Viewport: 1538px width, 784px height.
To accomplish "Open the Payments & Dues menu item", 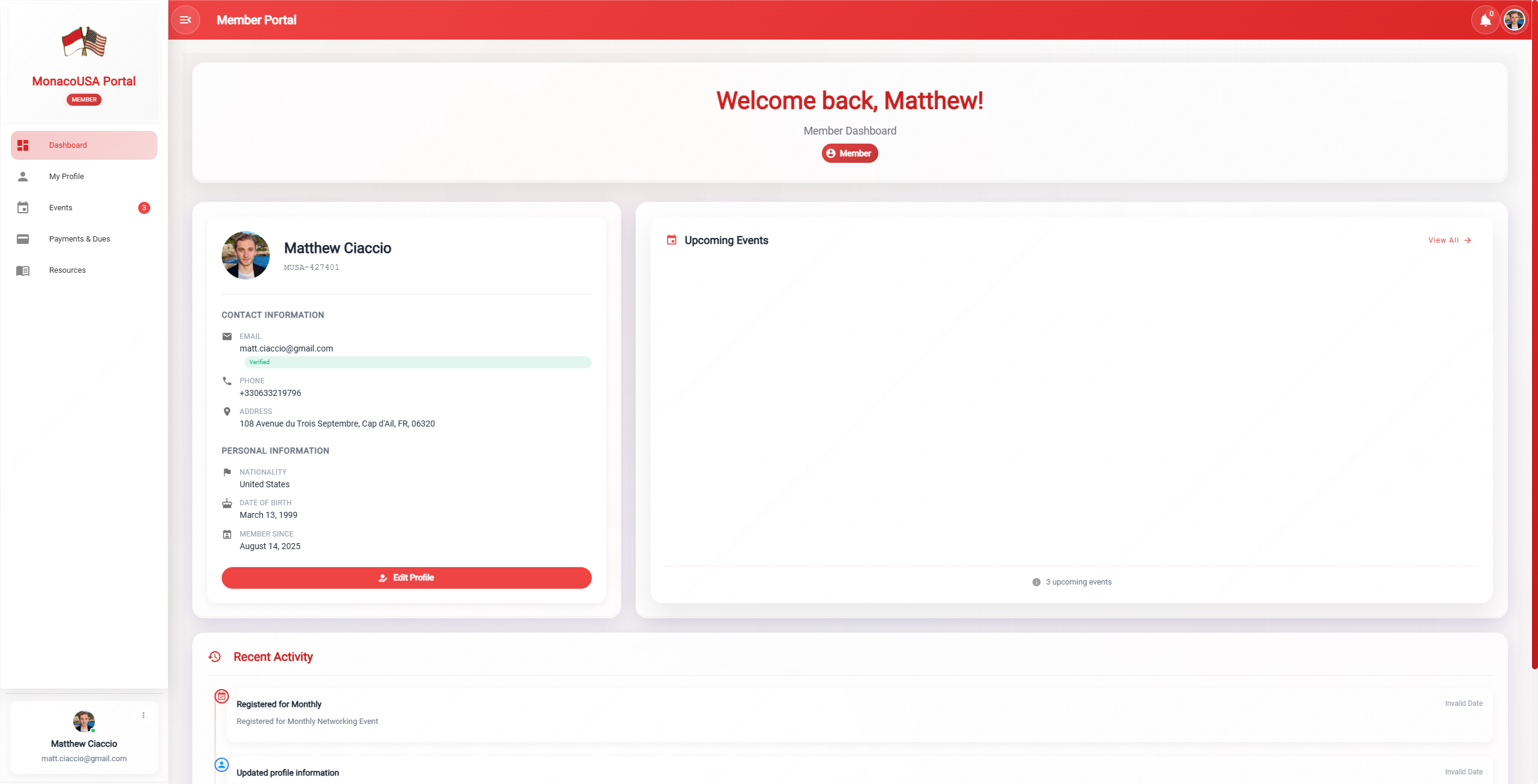I will 80,239.
